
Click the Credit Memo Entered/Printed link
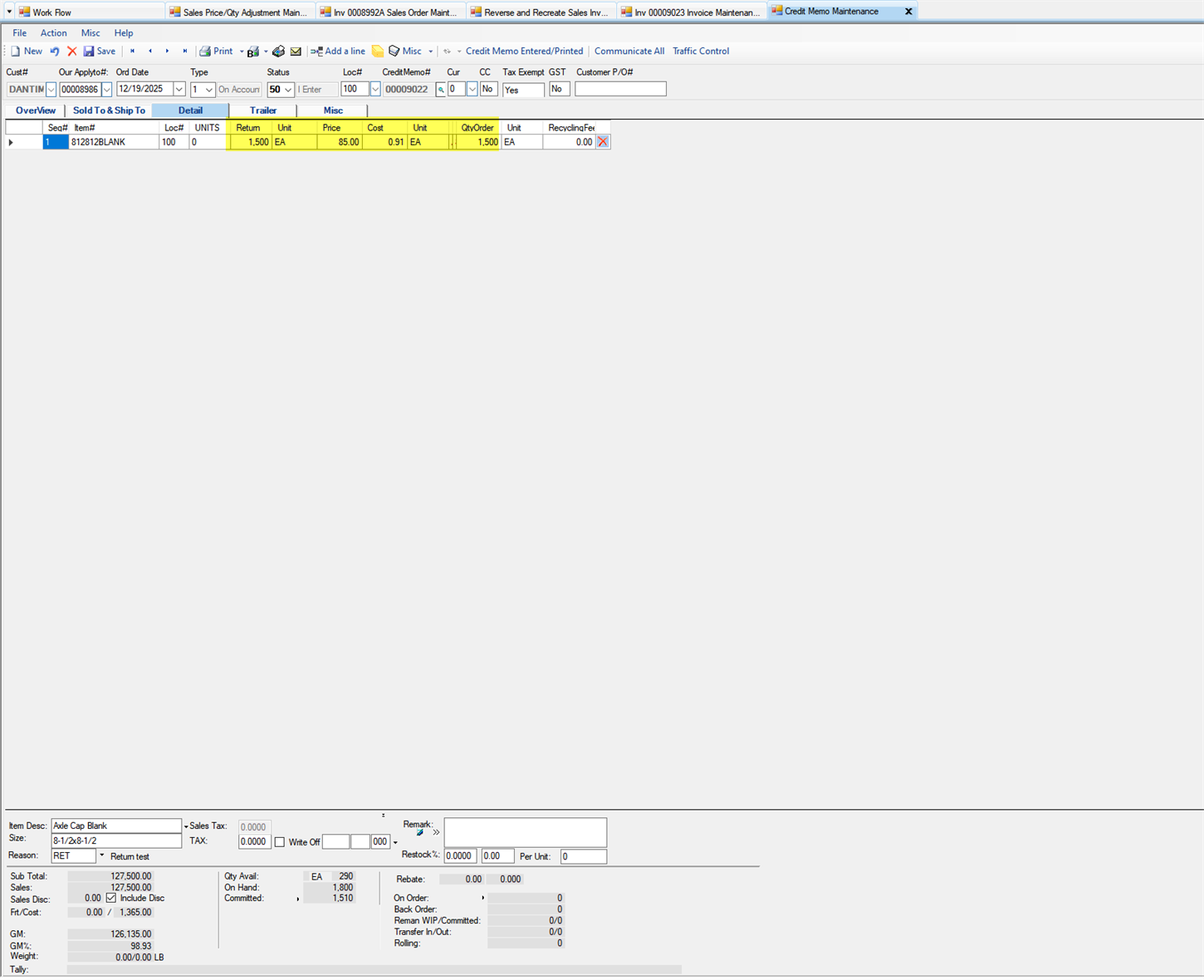524,51
